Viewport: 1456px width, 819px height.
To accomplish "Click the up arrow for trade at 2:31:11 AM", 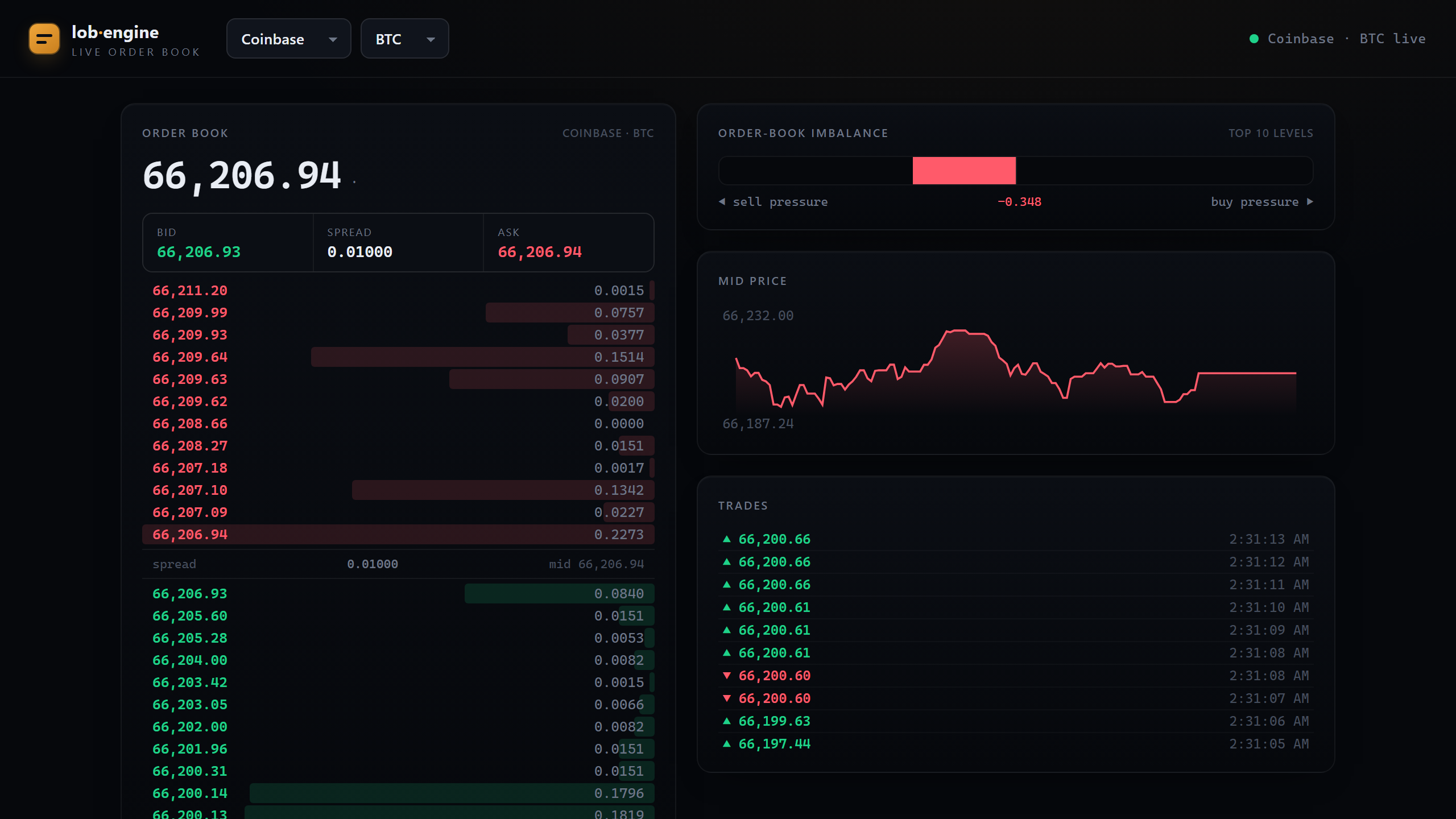I will pos(727,584).
